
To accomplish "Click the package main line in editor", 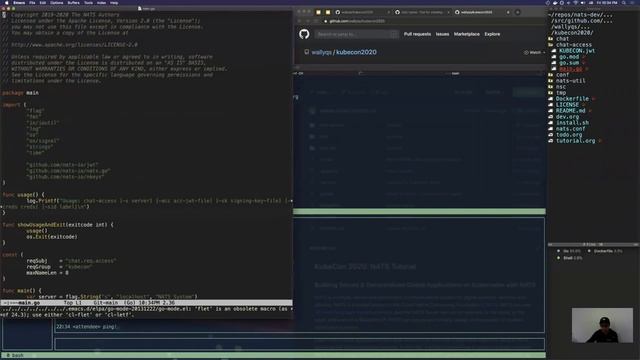I will pyautogui.click(x=20, y=93).
